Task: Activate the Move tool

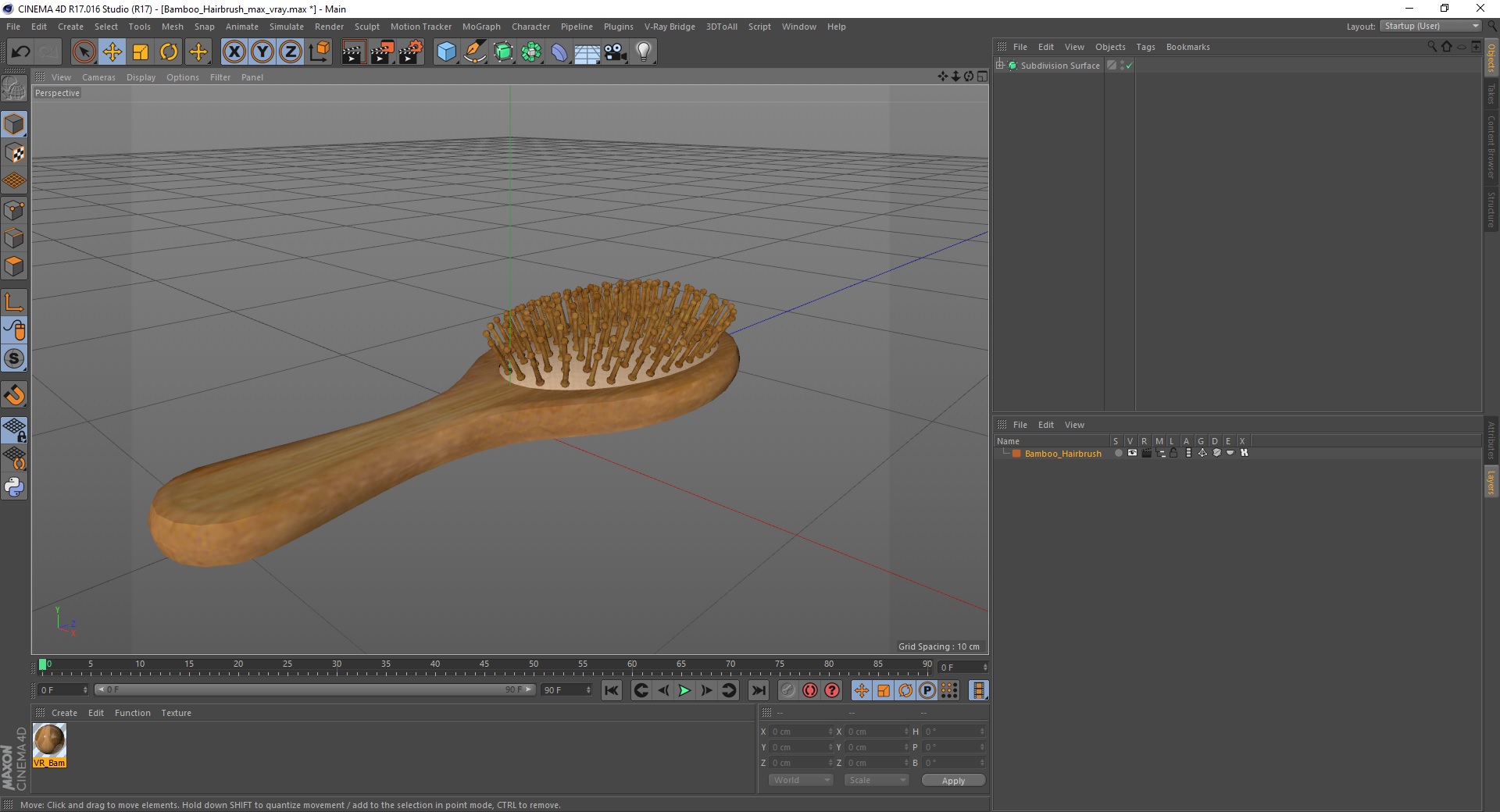Action: tap(112, 52)
